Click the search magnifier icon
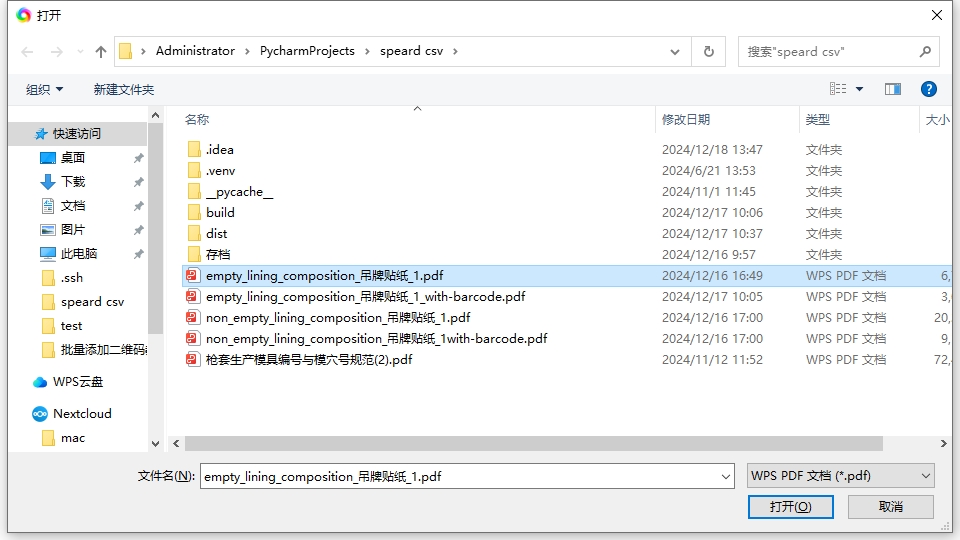The height and width of the screenshot is (540, 960). (926, 51)
